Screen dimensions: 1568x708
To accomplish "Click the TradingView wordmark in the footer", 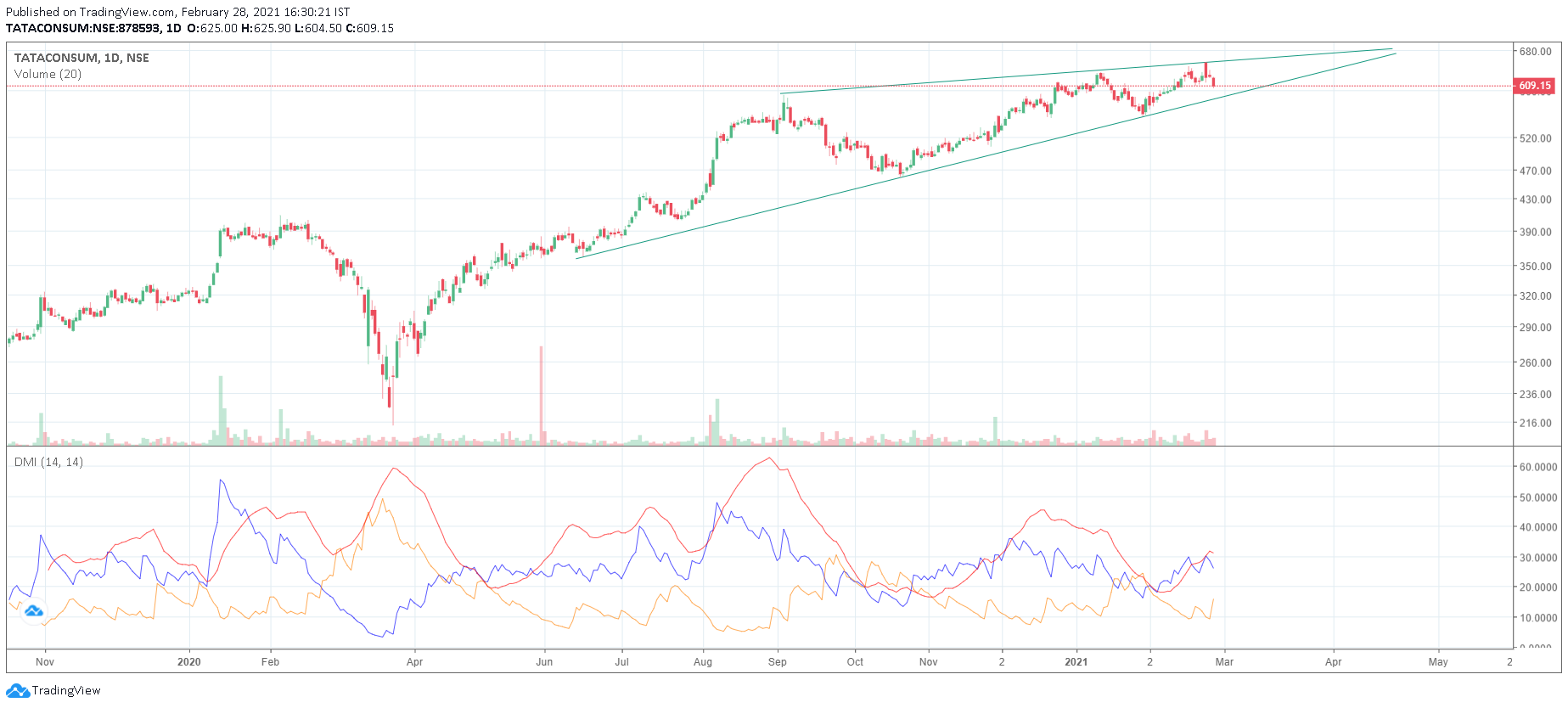I will [x=66, y=691].
